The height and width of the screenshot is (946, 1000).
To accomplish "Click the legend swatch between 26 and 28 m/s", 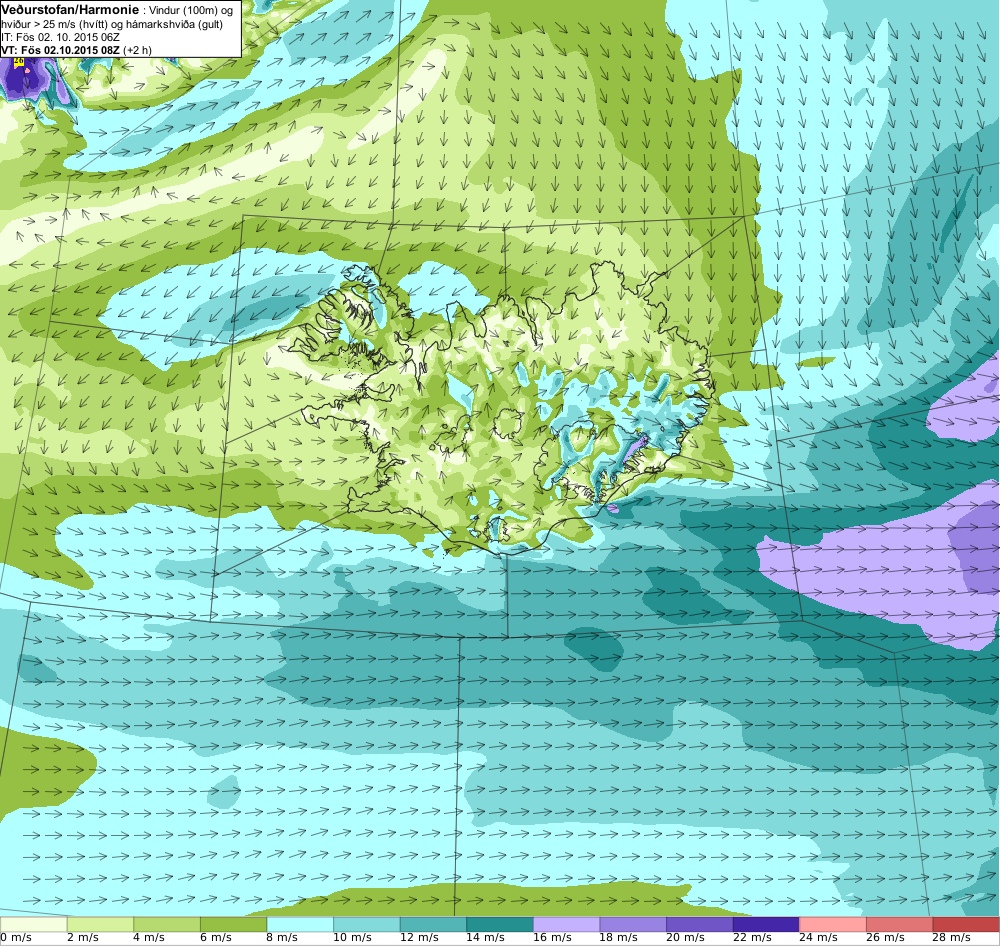I will [x=900, y=924].
